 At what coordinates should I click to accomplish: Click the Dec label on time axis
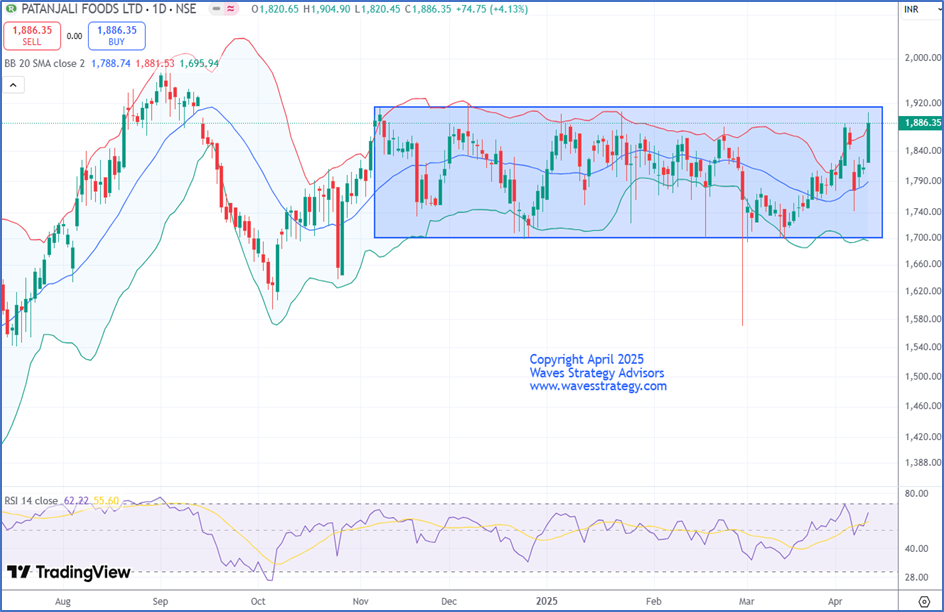point(449,601)
